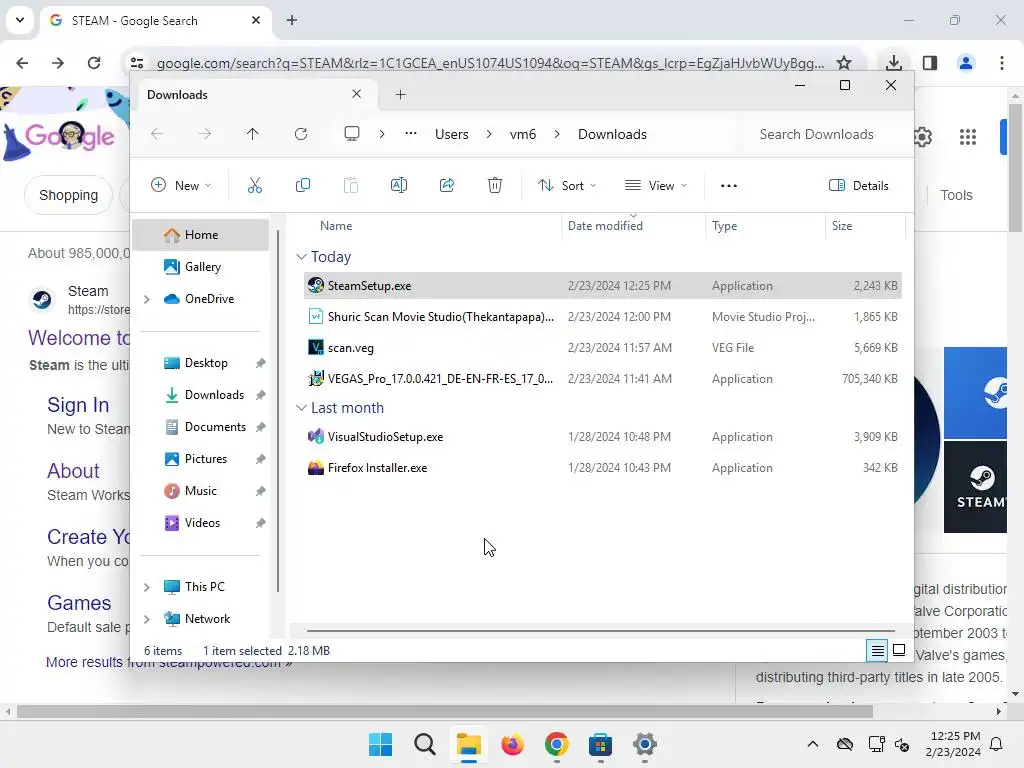Switch to large thumbnails view icon in status bar
1024x768 pixels.
(x=899, y=650)
